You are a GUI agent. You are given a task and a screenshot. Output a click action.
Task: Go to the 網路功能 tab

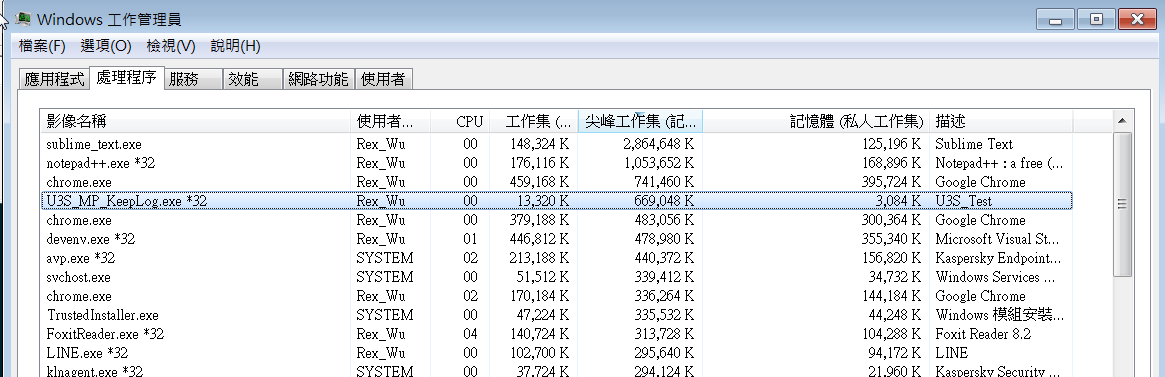tap(319, 80)
